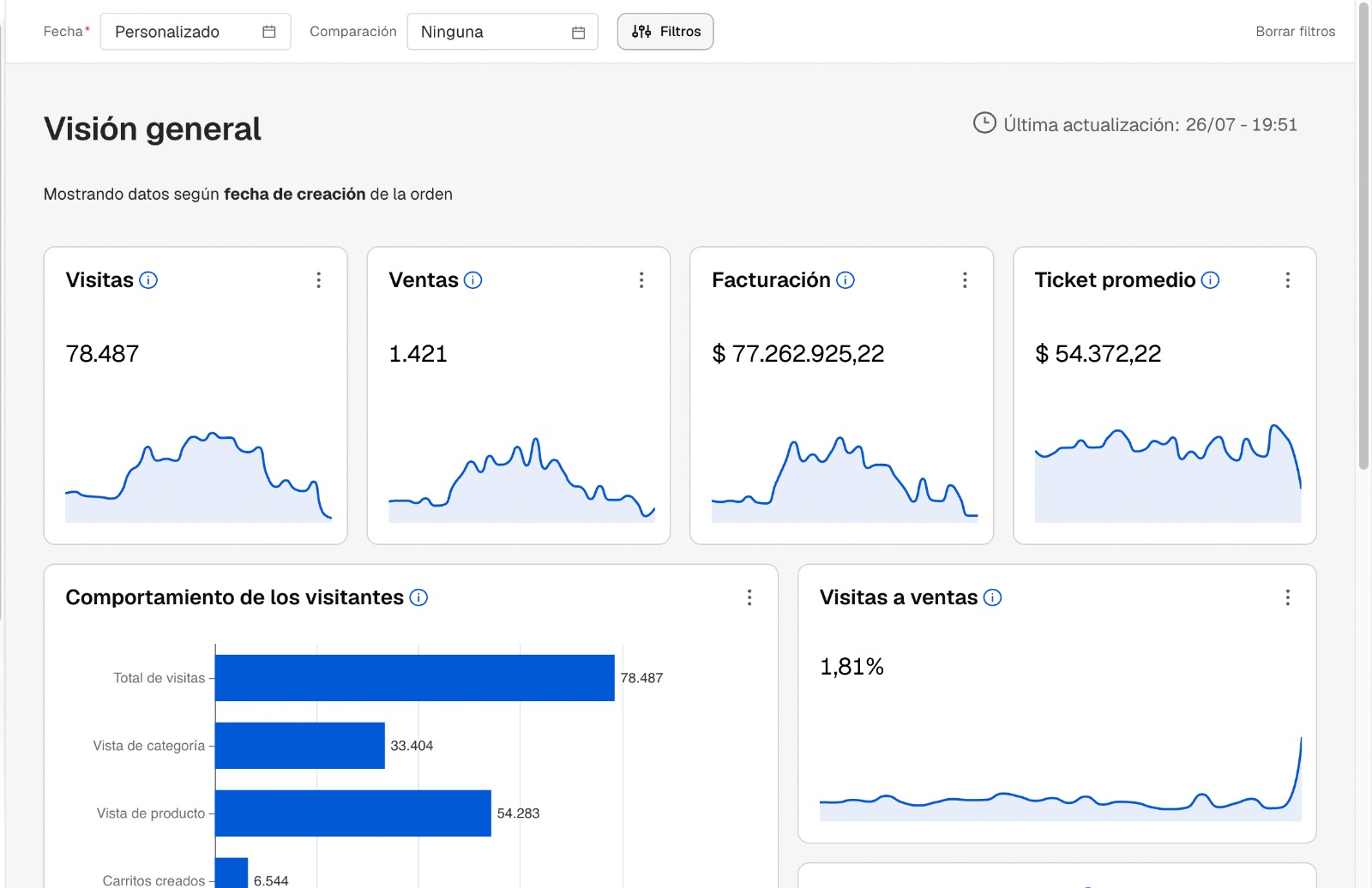Click the 'fecha de creación' notice text
1372x888 pixels.
click(x=295, y=195)
